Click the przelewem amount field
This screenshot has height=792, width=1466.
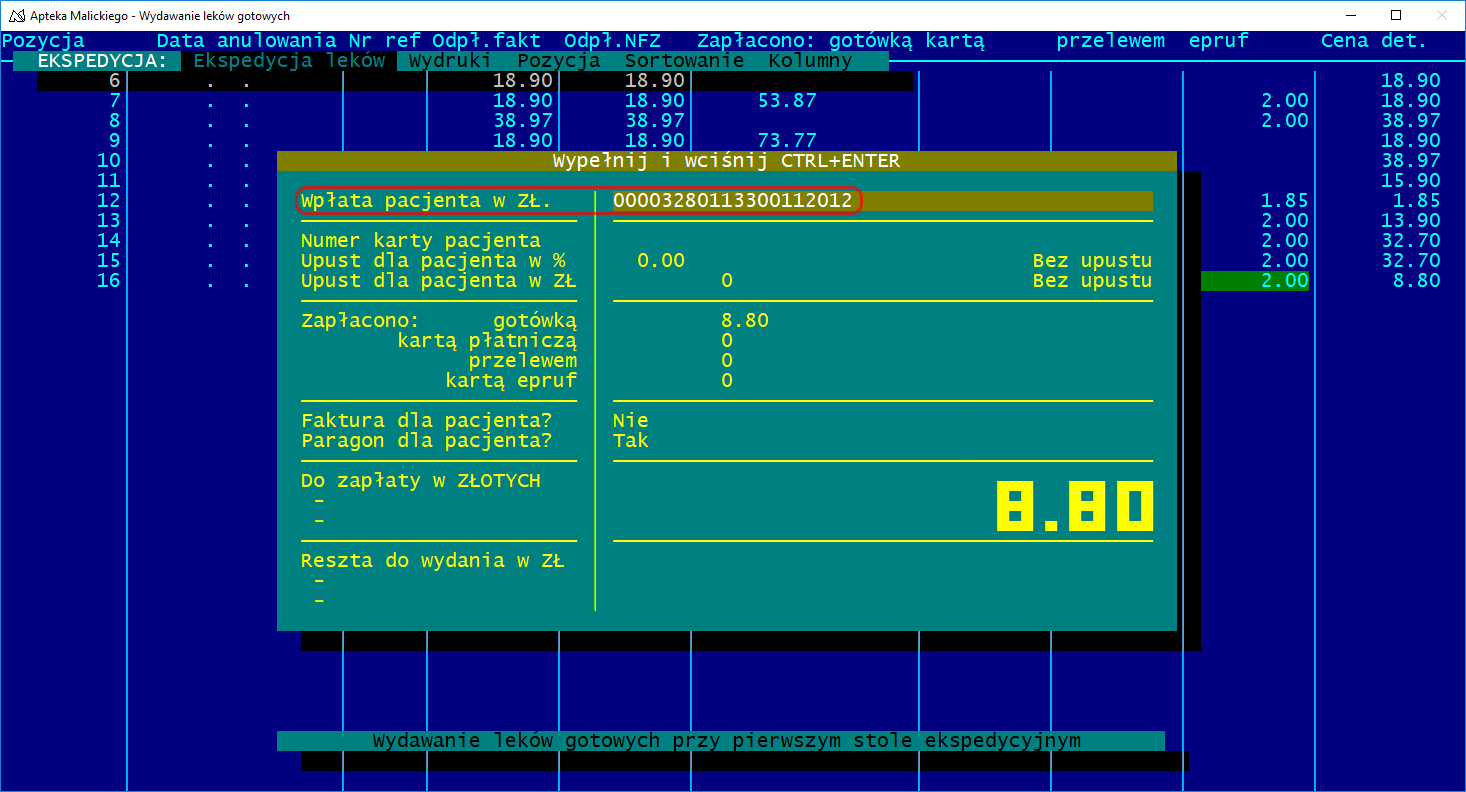pyautogui.click(x=727, y=361)
